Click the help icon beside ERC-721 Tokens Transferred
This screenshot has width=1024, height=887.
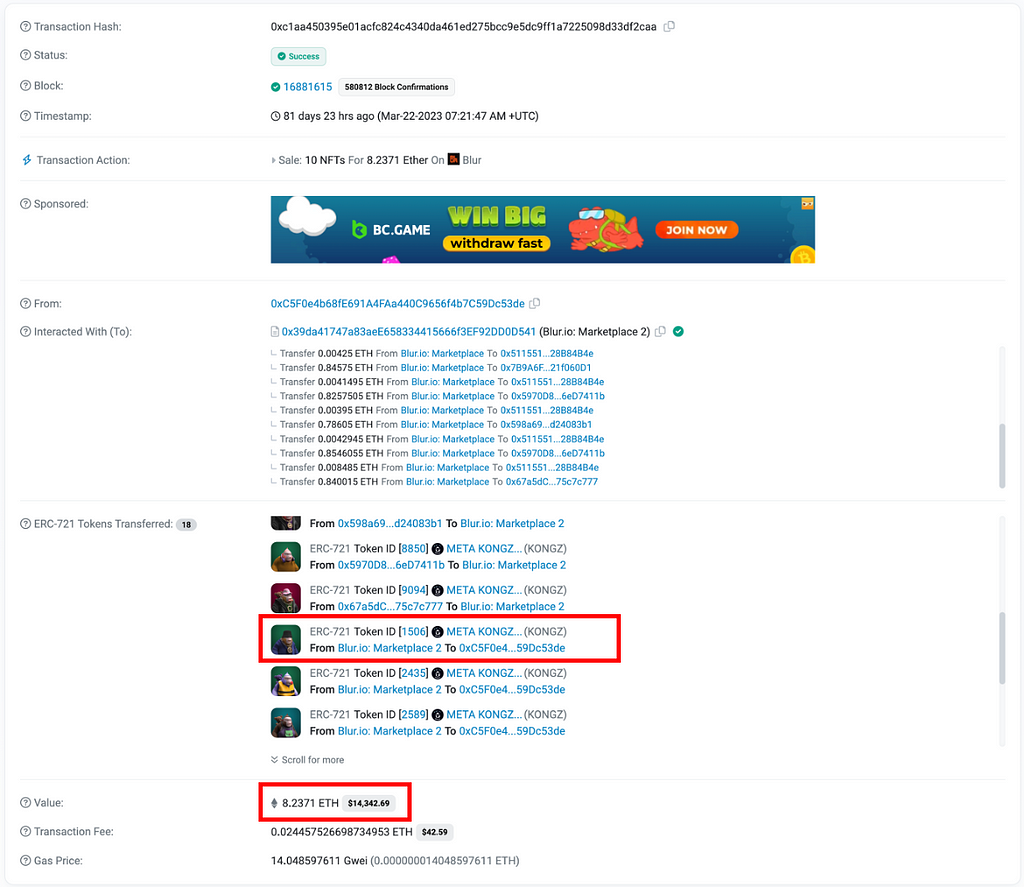25,524
